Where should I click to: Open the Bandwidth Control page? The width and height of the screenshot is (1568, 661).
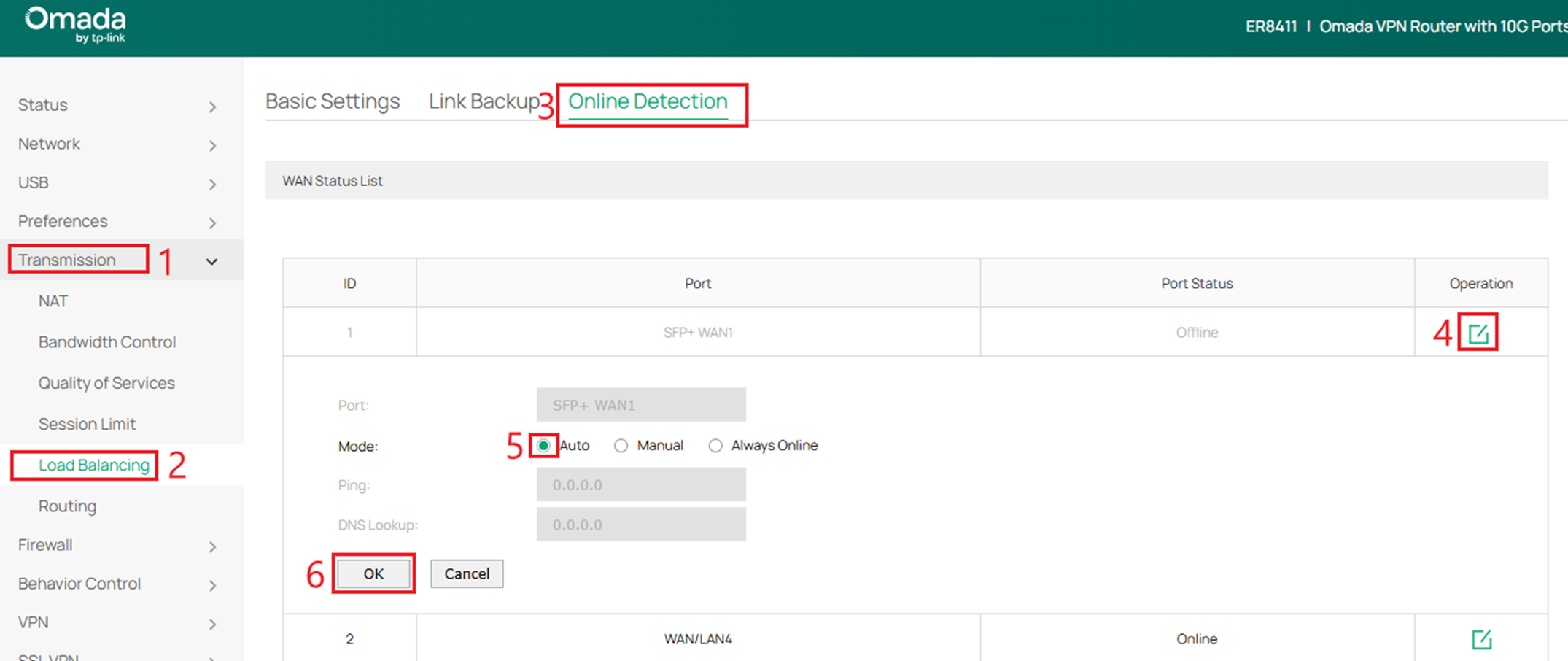106,341
